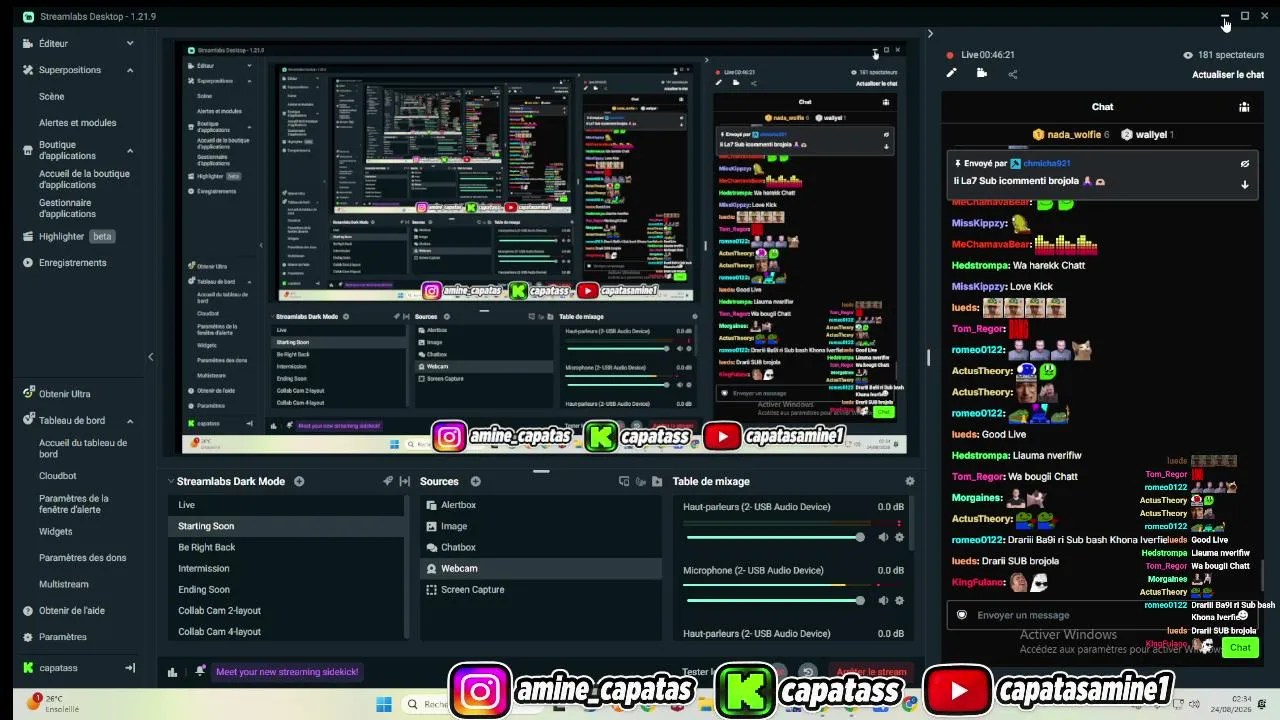Open the scene collection dropdown arrow
This screenshot has width=1280, height=720.
[x=171, y=481]
